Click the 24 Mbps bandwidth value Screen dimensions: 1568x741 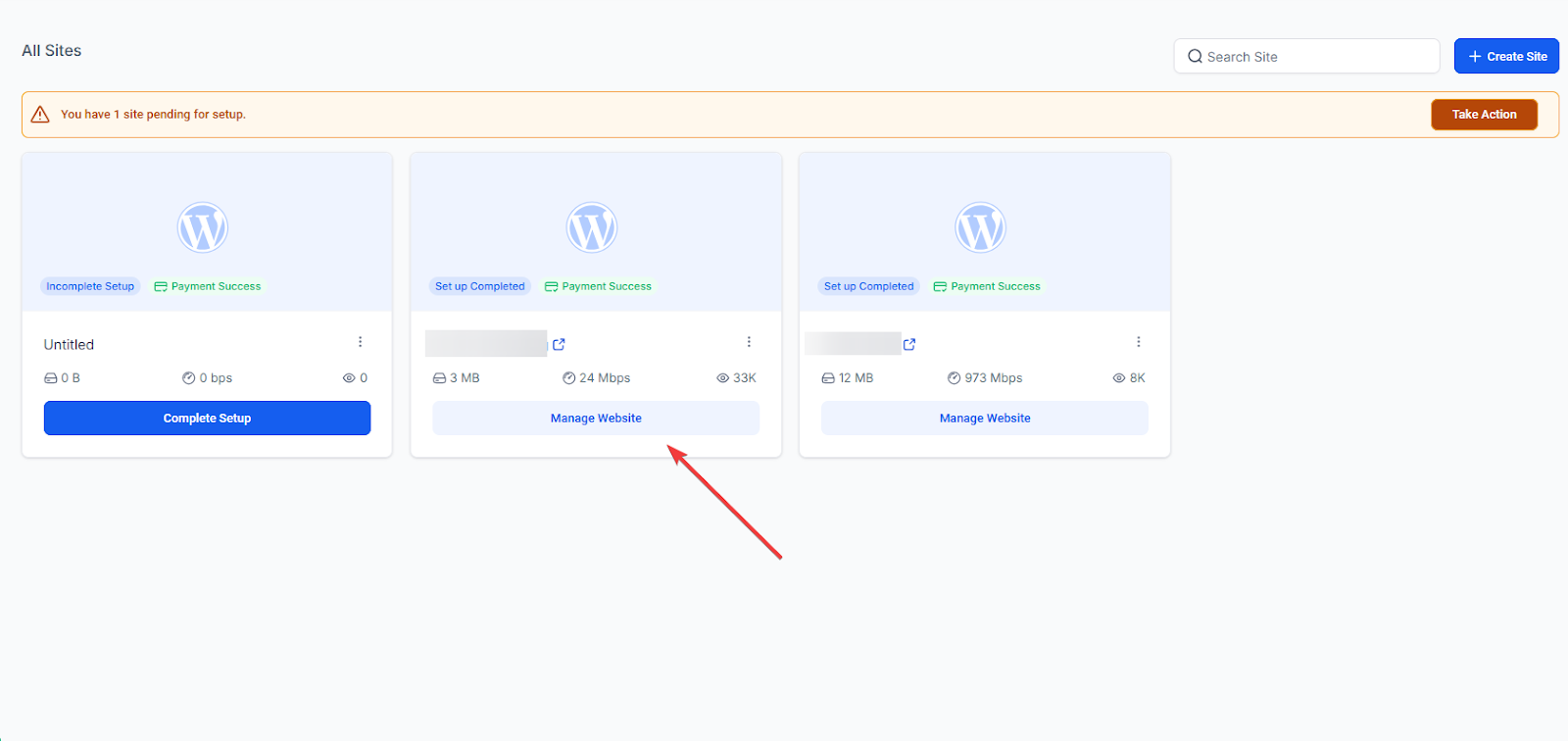[605, 377]
